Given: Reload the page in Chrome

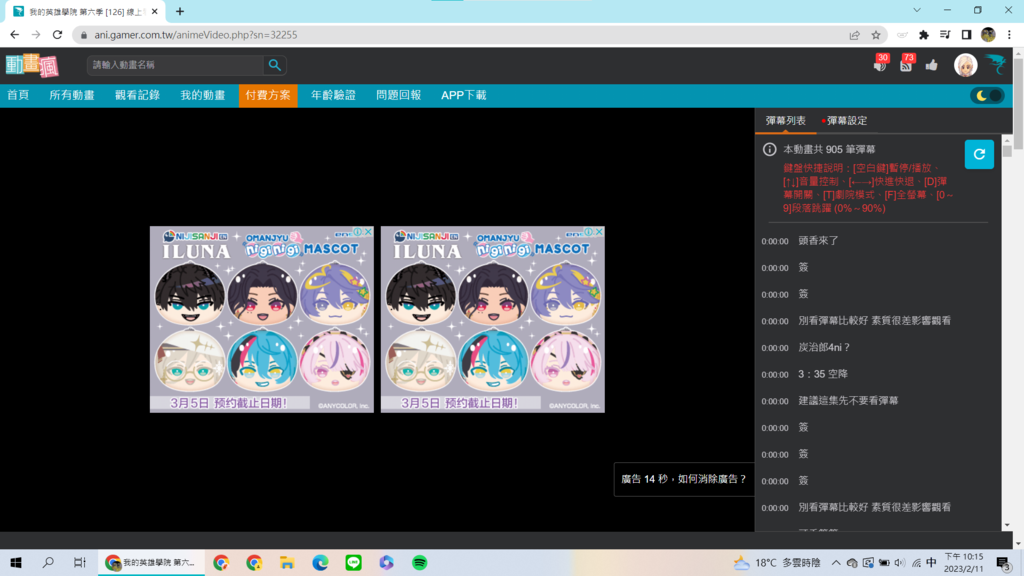Looking at the screenshot, I should (x=57, y=35).
